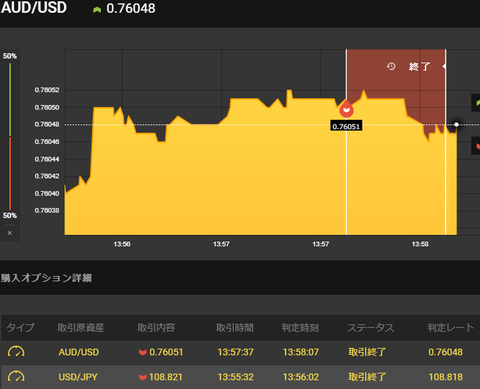The height and width of the screenshot is (389, 480).
Task: Click the expiry time 13:56:02
Action: 301,377
